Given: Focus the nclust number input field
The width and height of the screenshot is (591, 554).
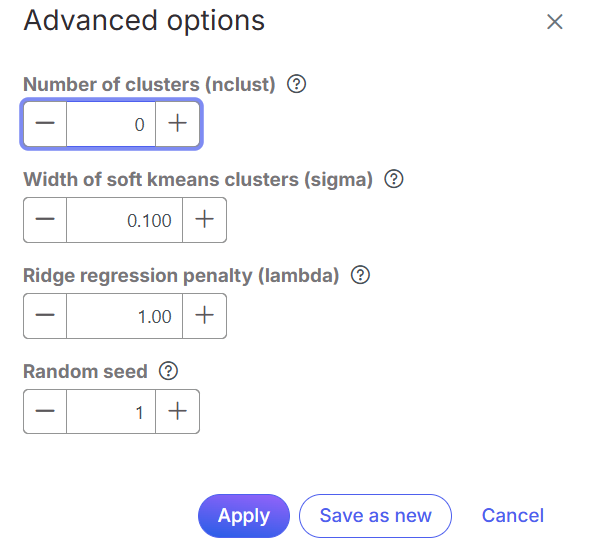Looking at the screenshot, I should (x=111, y=124).
